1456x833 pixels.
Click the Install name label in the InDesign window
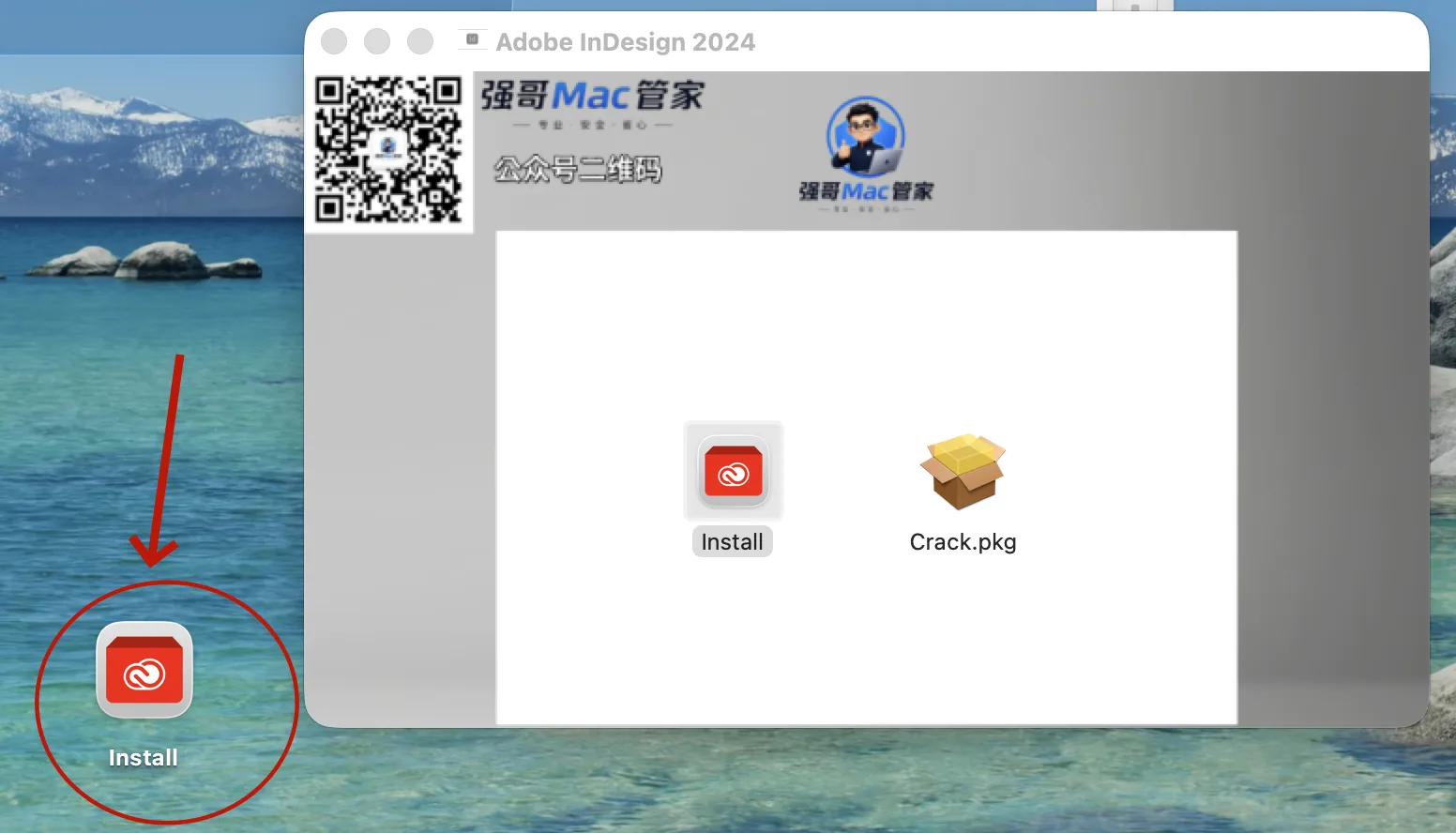tap(733, 542)
